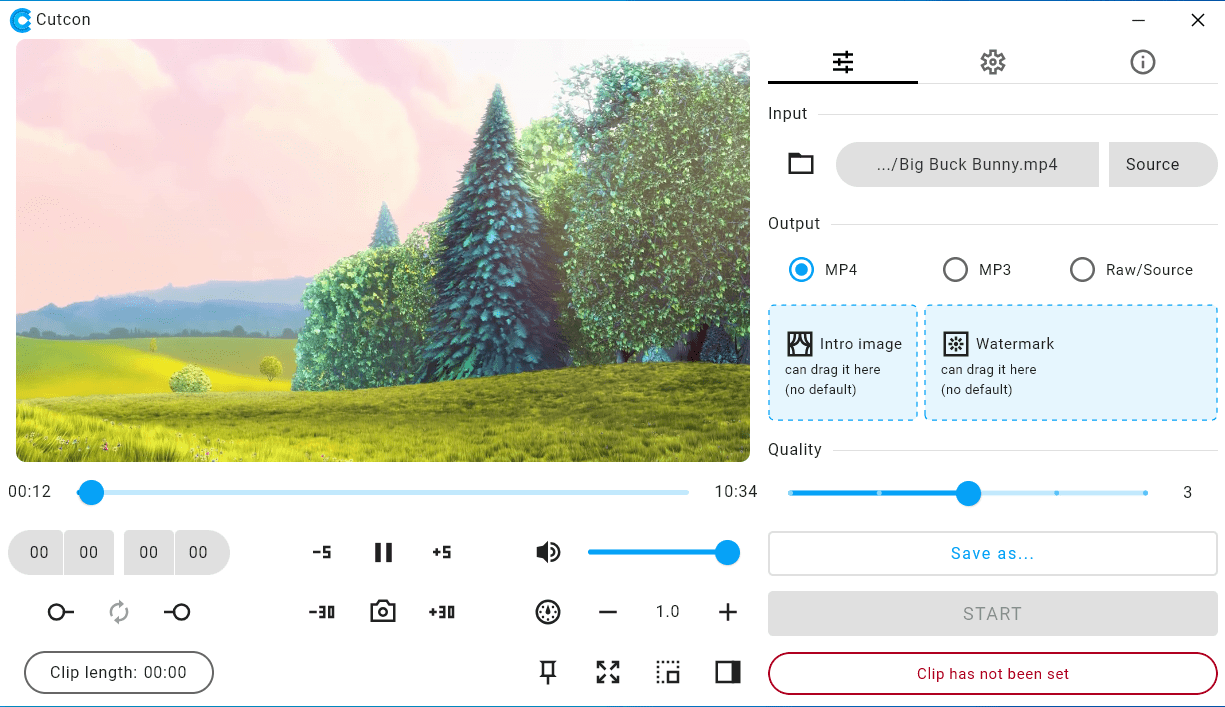Image resolution: width=1225 pixels, height=707 pixels.
Task: Toggle clip loop icon
Action: (x=119, y=612)
